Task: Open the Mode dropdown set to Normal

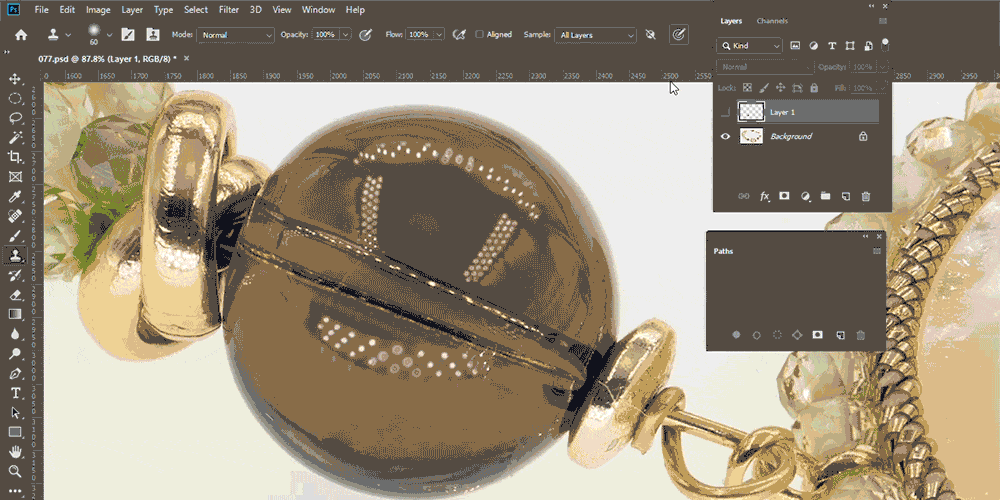Action: 235,35
